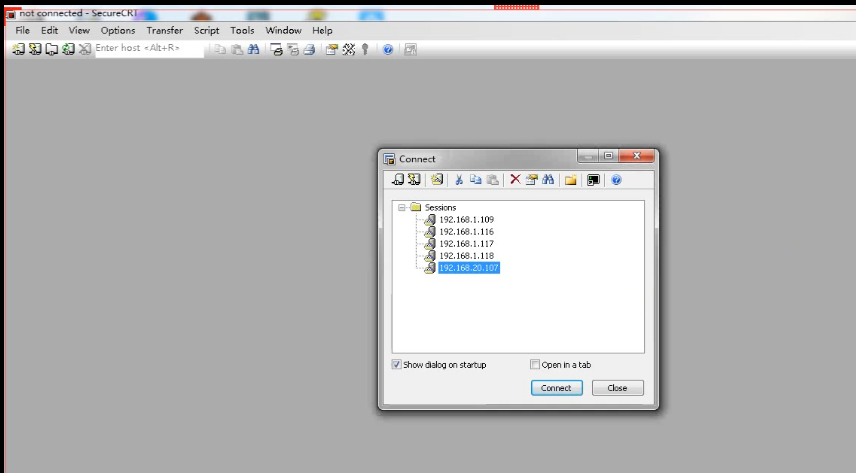Click the Reconnect green-arrow icon in main toolbar

(x=68, y=49)
